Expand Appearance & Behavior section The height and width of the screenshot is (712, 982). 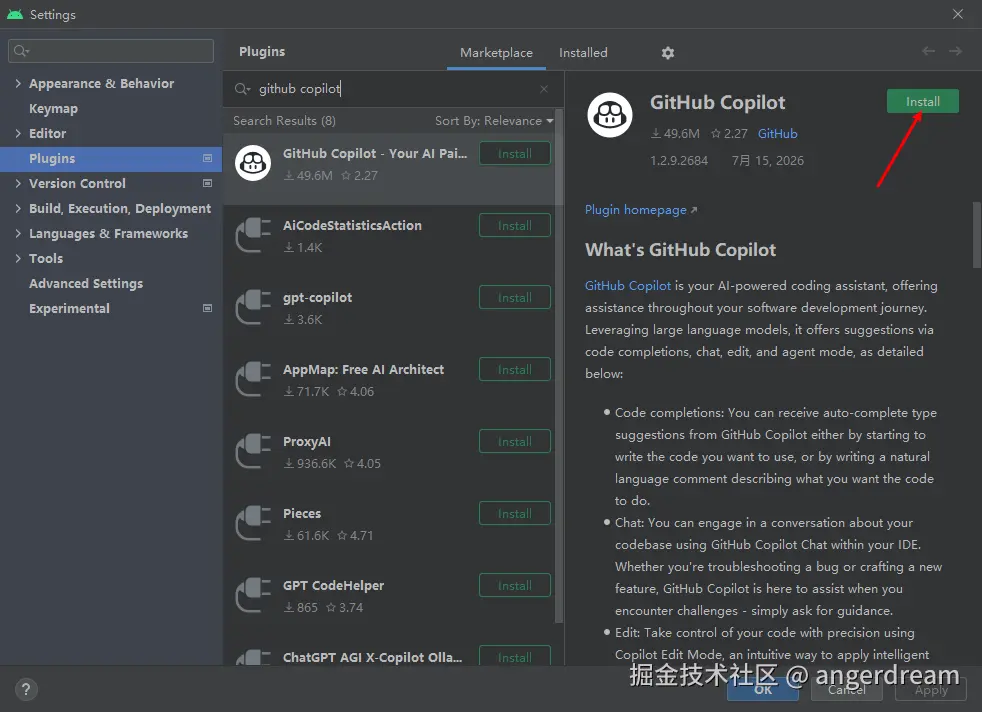18,83
